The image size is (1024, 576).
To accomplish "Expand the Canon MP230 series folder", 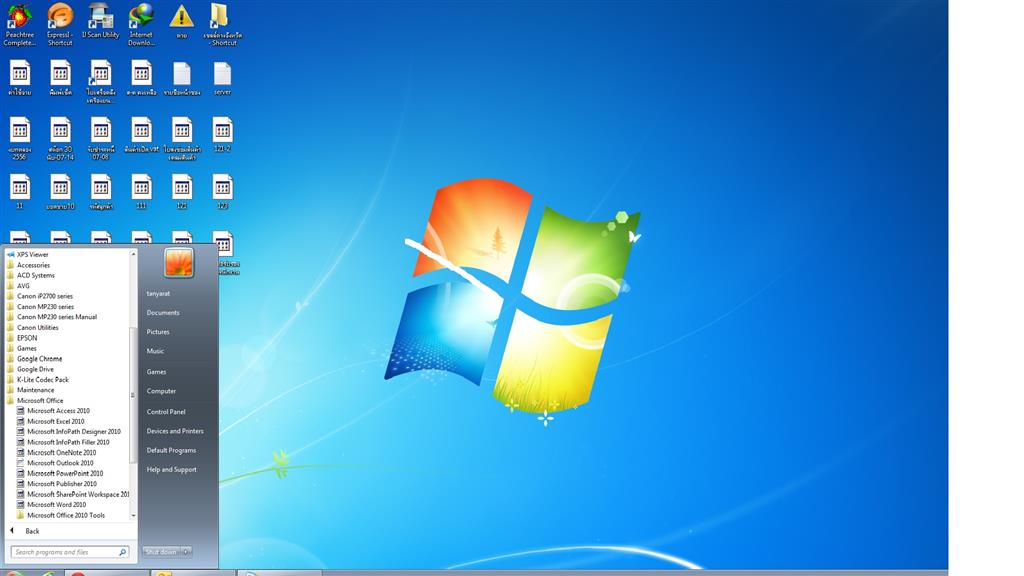I will (x=45, y=307).
